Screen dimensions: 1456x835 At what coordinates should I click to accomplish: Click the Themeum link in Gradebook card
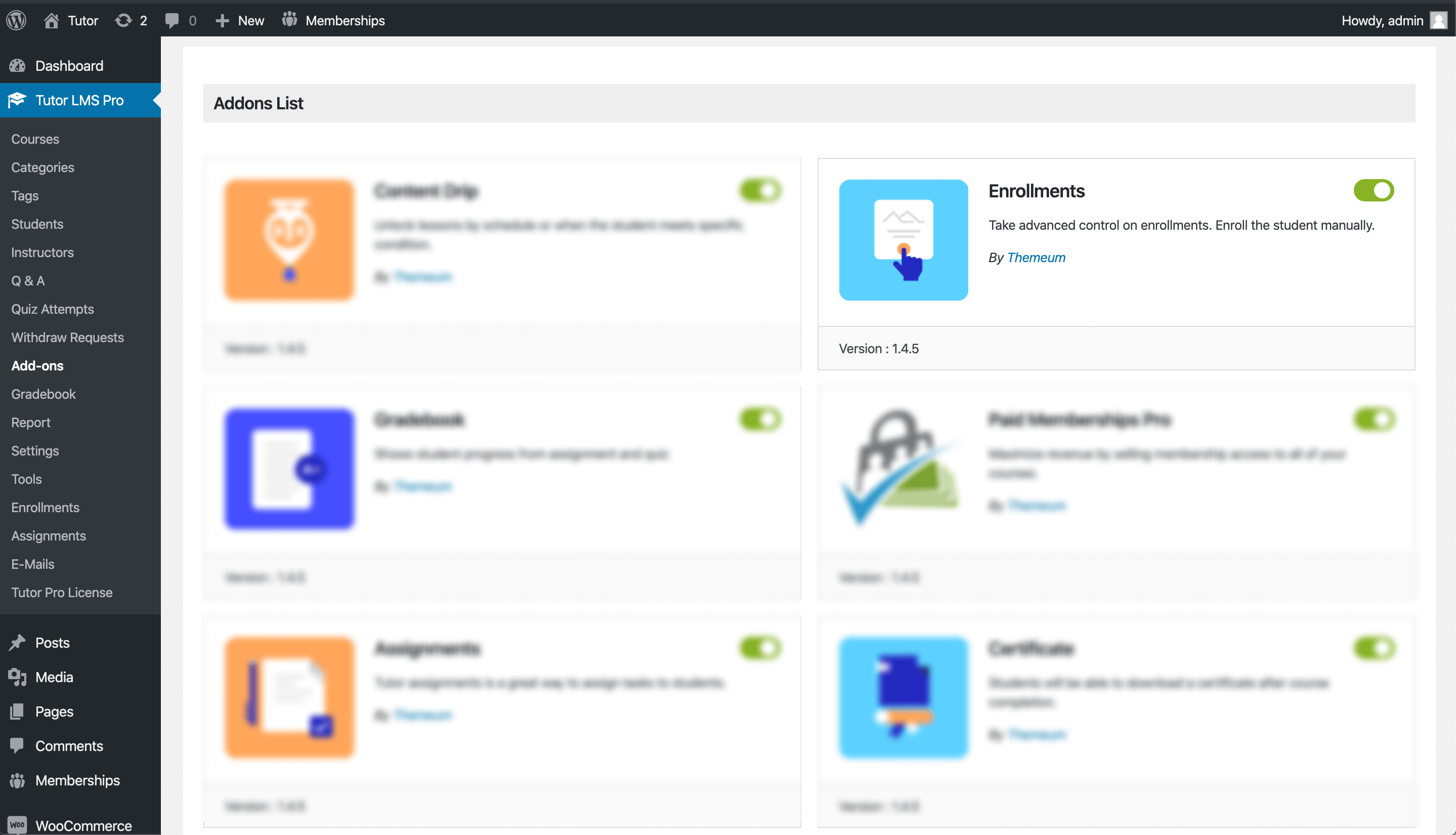422,486
